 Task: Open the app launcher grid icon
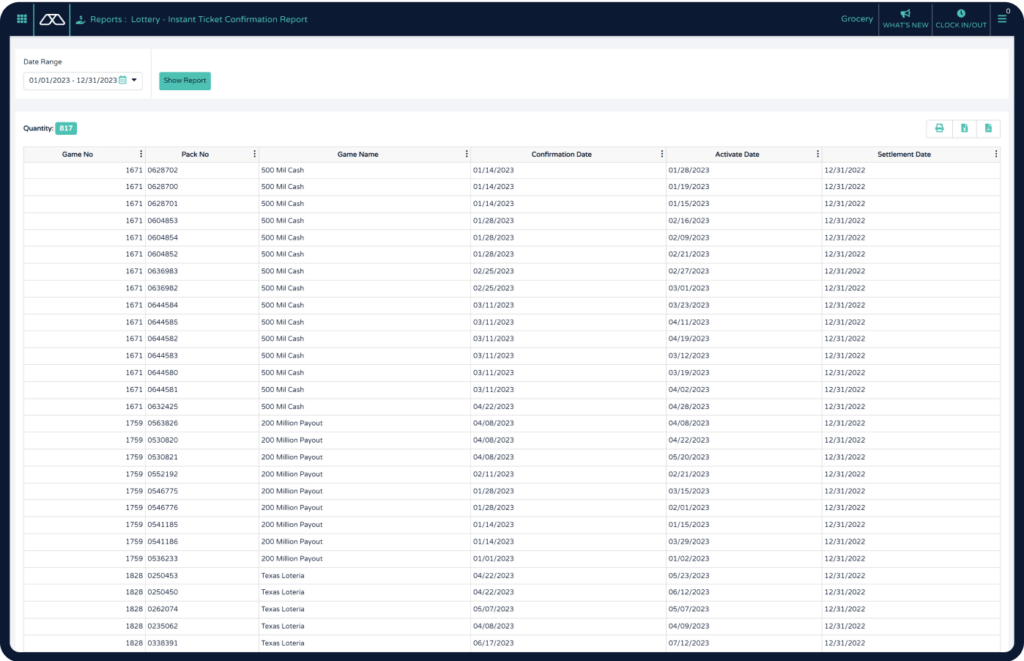tap(23, 19)
